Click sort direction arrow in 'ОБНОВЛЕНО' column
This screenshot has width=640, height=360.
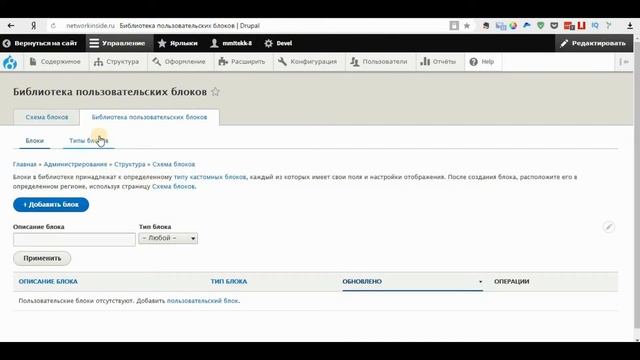480,282
